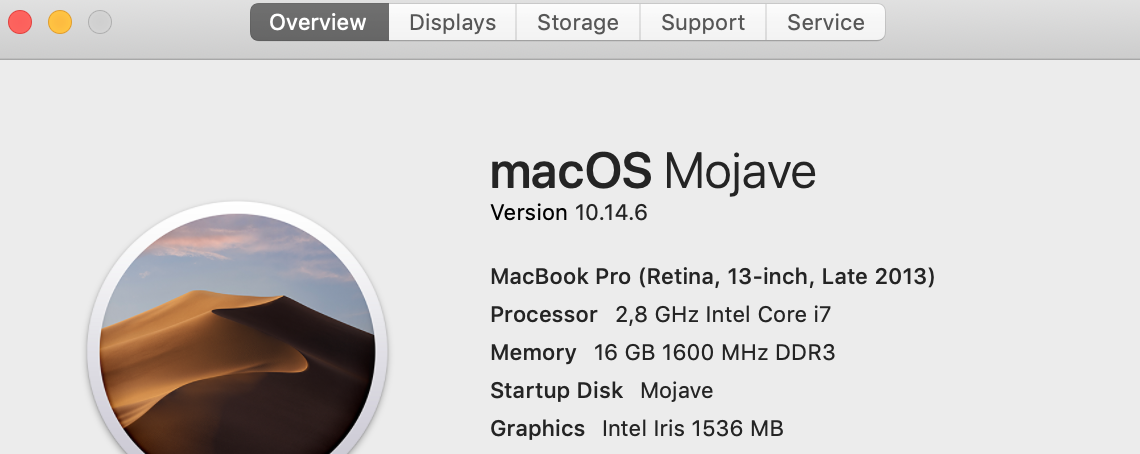Close the About This Mac window
Viewport: 1140px width, 454px height.
[x=20, y=21]
